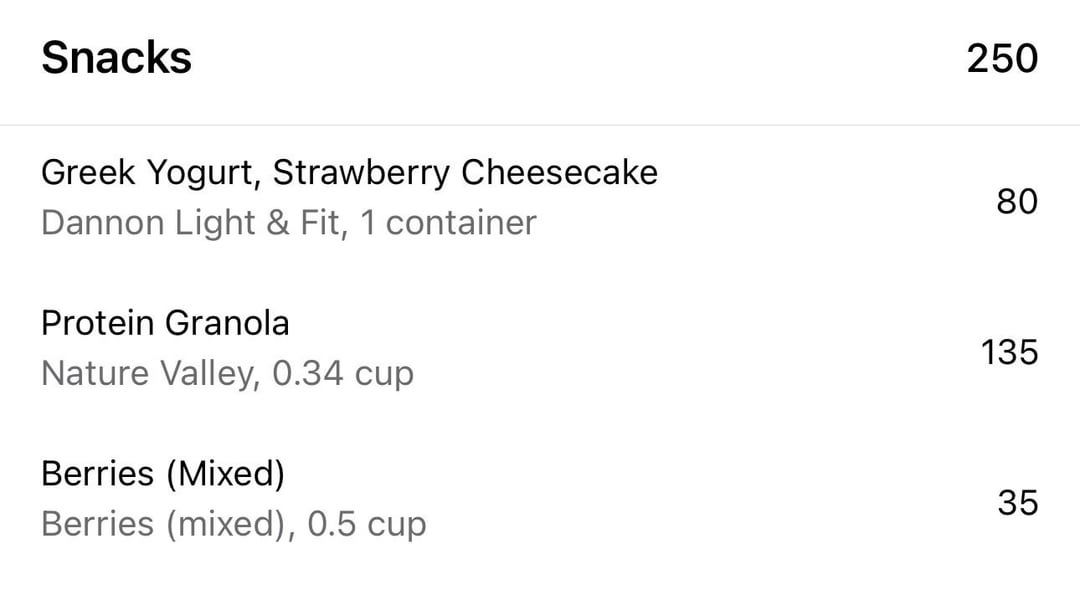
Task: Select the 80 calorie value for yogurt
Action: coord(1017,201)
